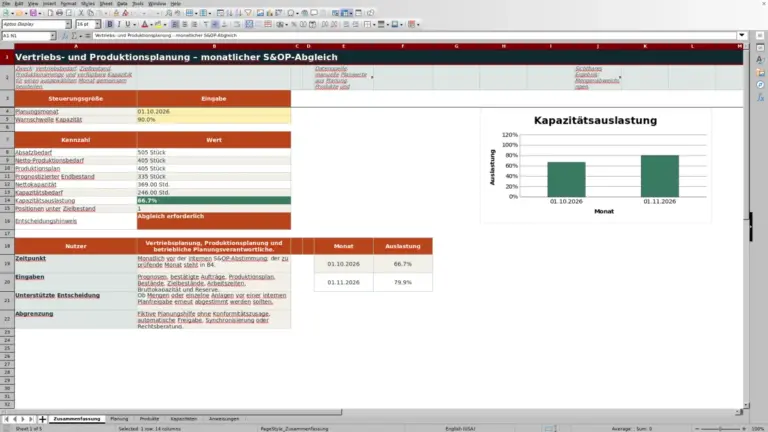
Task: Click the Sort Ascending icon
Action: pyautogui.click(x=230, y=13)
